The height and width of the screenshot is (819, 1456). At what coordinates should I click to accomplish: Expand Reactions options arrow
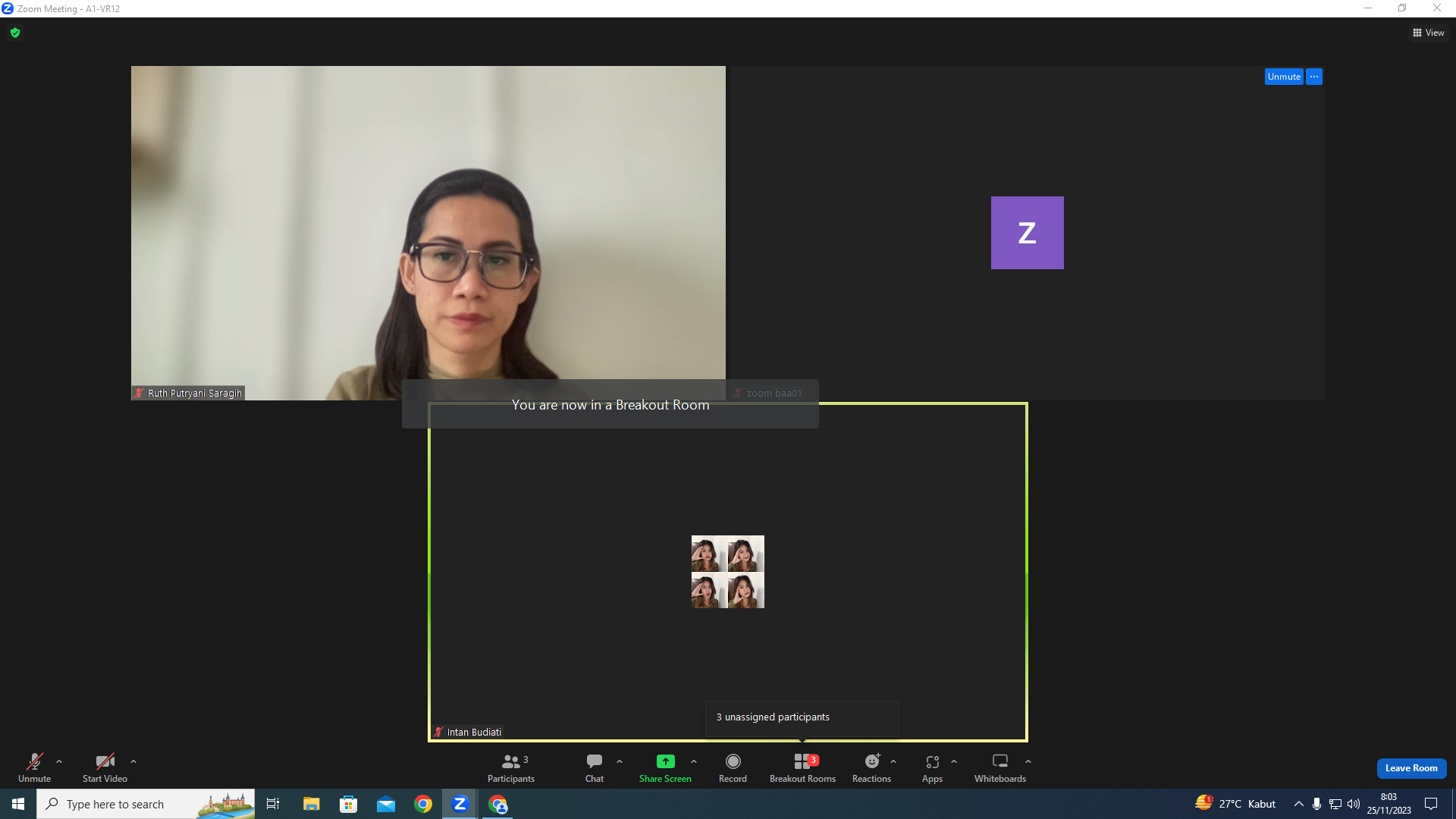pos(893,761)
